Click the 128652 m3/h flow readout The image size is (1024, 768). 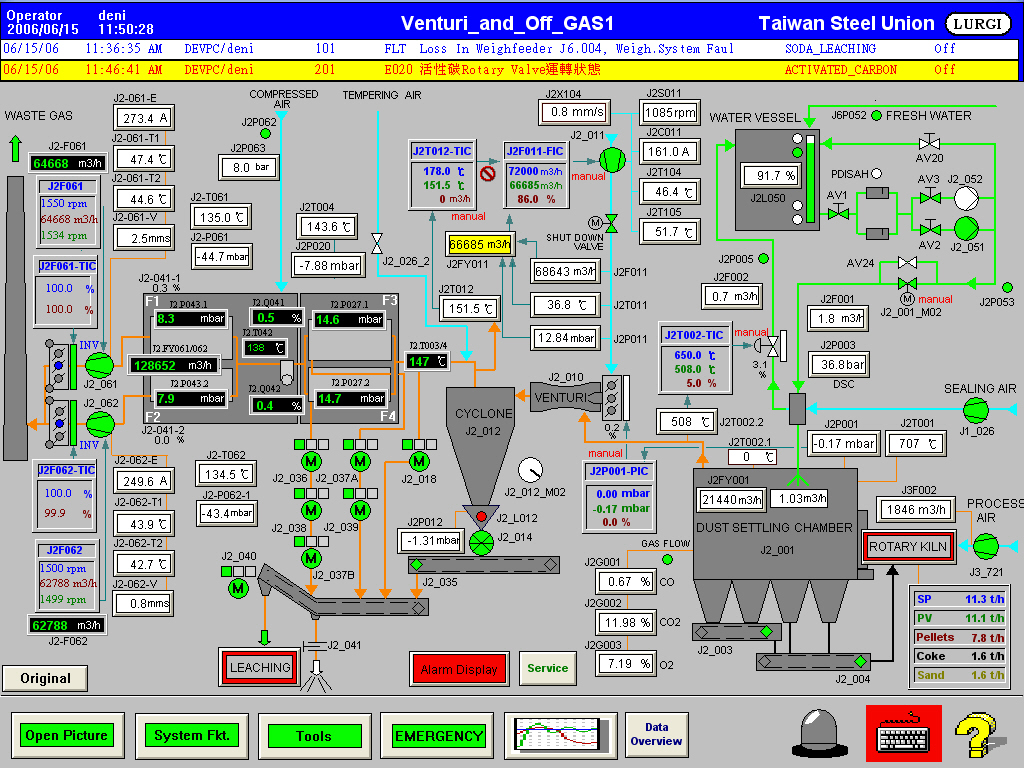click(x=174, y=365)
